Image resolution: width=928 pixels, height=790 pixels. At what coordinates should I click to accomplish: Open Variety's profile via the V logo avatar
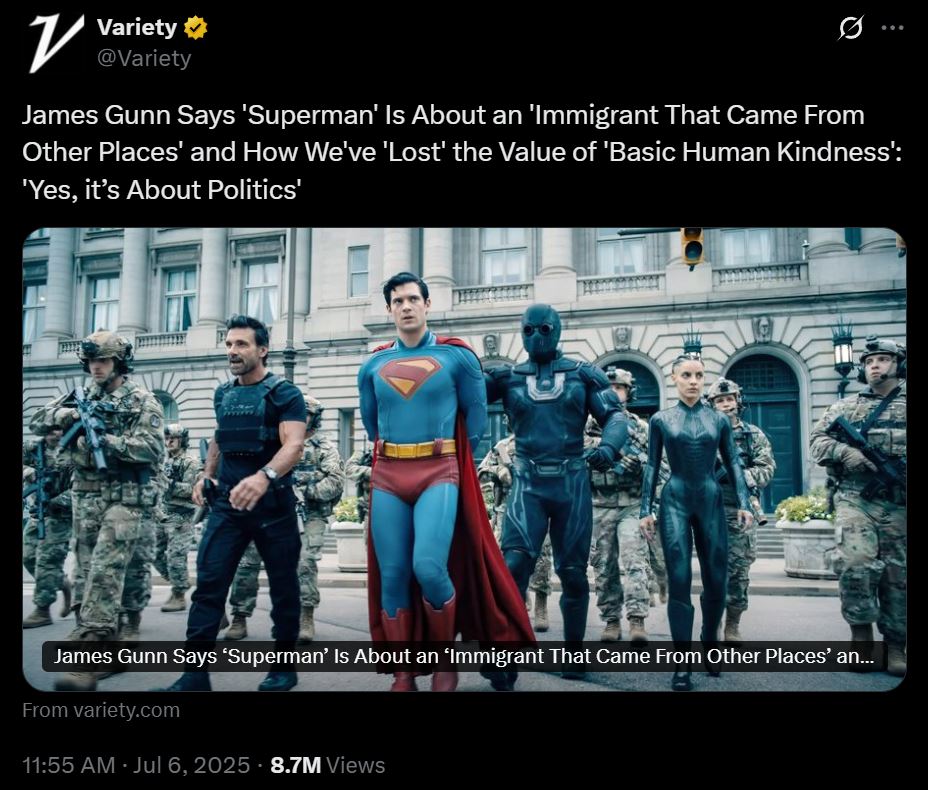[x=54, y=43]
